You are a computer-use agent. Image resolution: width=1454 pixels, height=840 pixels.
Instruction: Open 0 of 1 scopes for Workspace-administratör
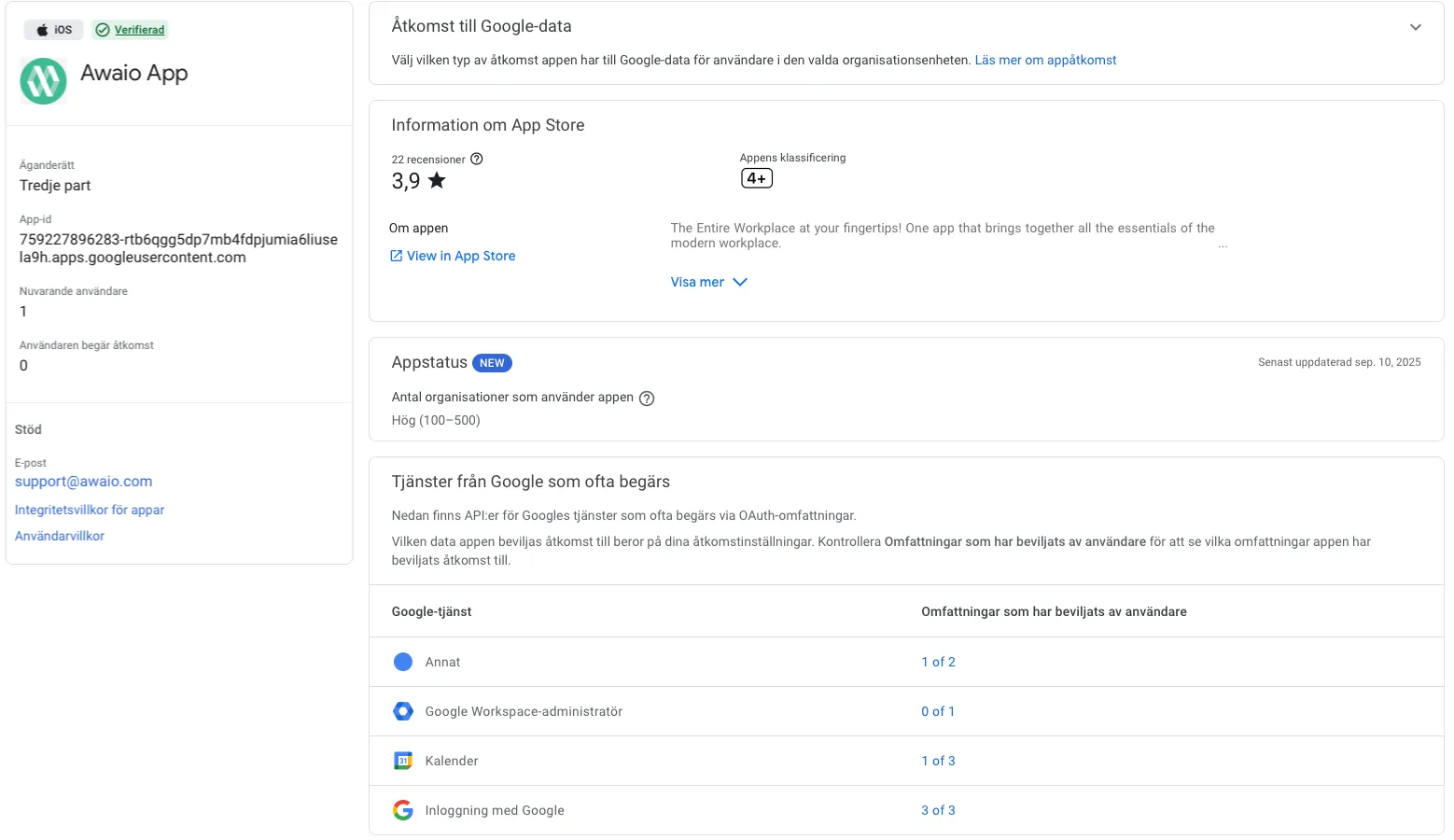tap(938, 711)
